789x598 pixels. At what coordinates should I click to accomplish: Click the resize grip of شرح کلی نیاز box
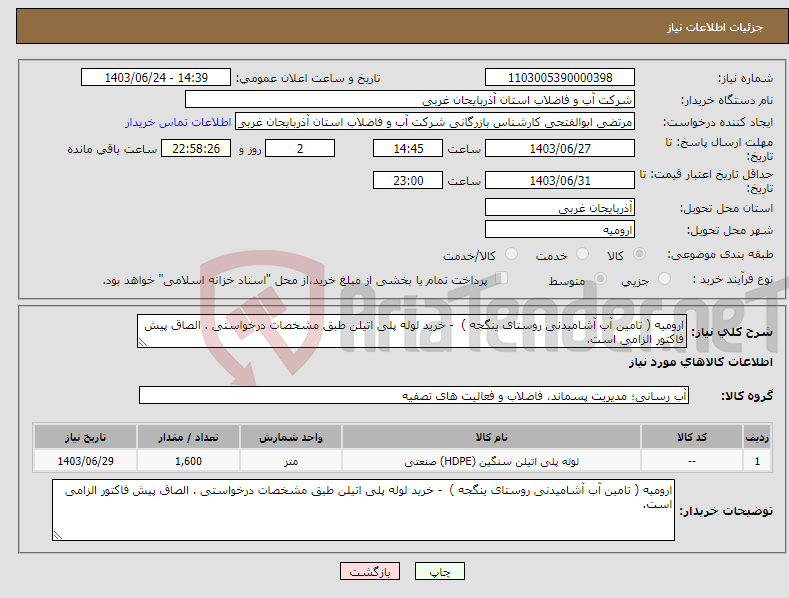[142, 342]
